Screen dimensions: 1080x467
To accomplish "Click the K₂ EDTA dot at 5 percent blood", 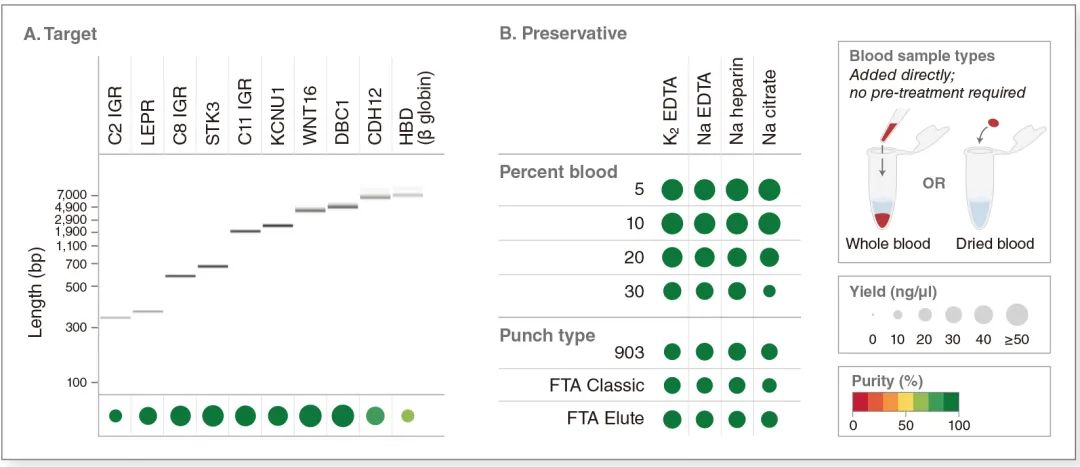I will tap(672, 189).
